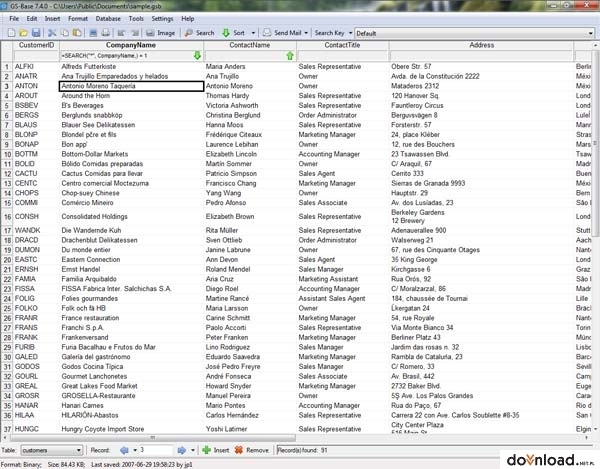Screen dimensions: 600x469
Task: Click the Sales Agent cell for CACTU
Action: pyautogui.click(x=342, y=174)
